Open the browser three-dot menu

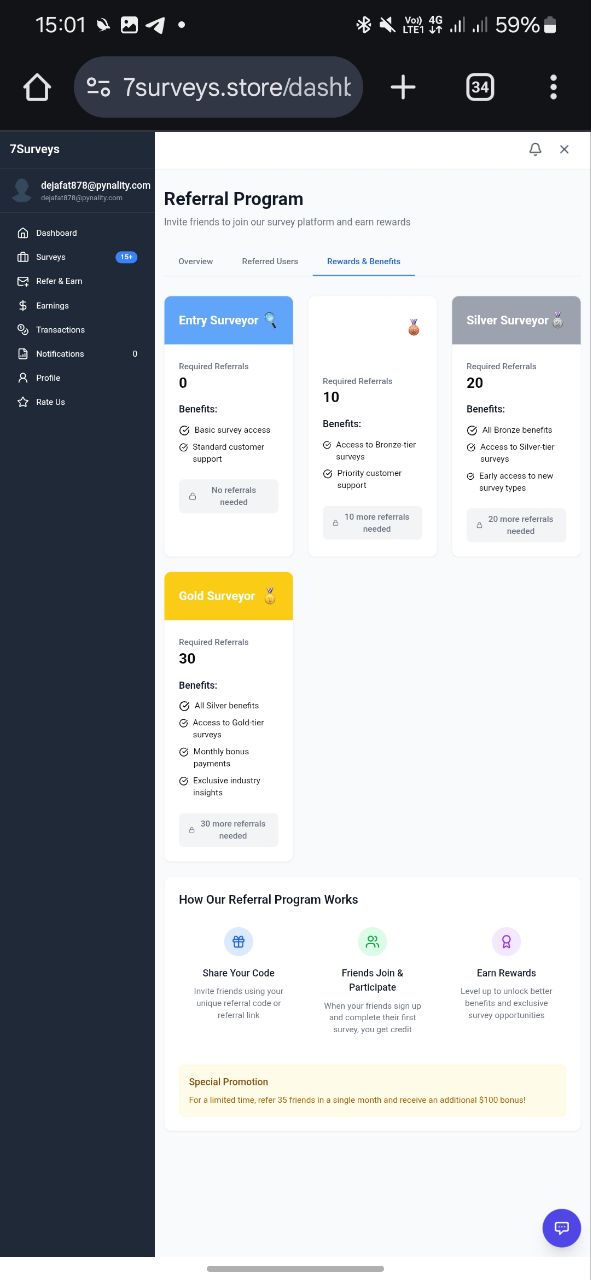click(x=553, y=88)
